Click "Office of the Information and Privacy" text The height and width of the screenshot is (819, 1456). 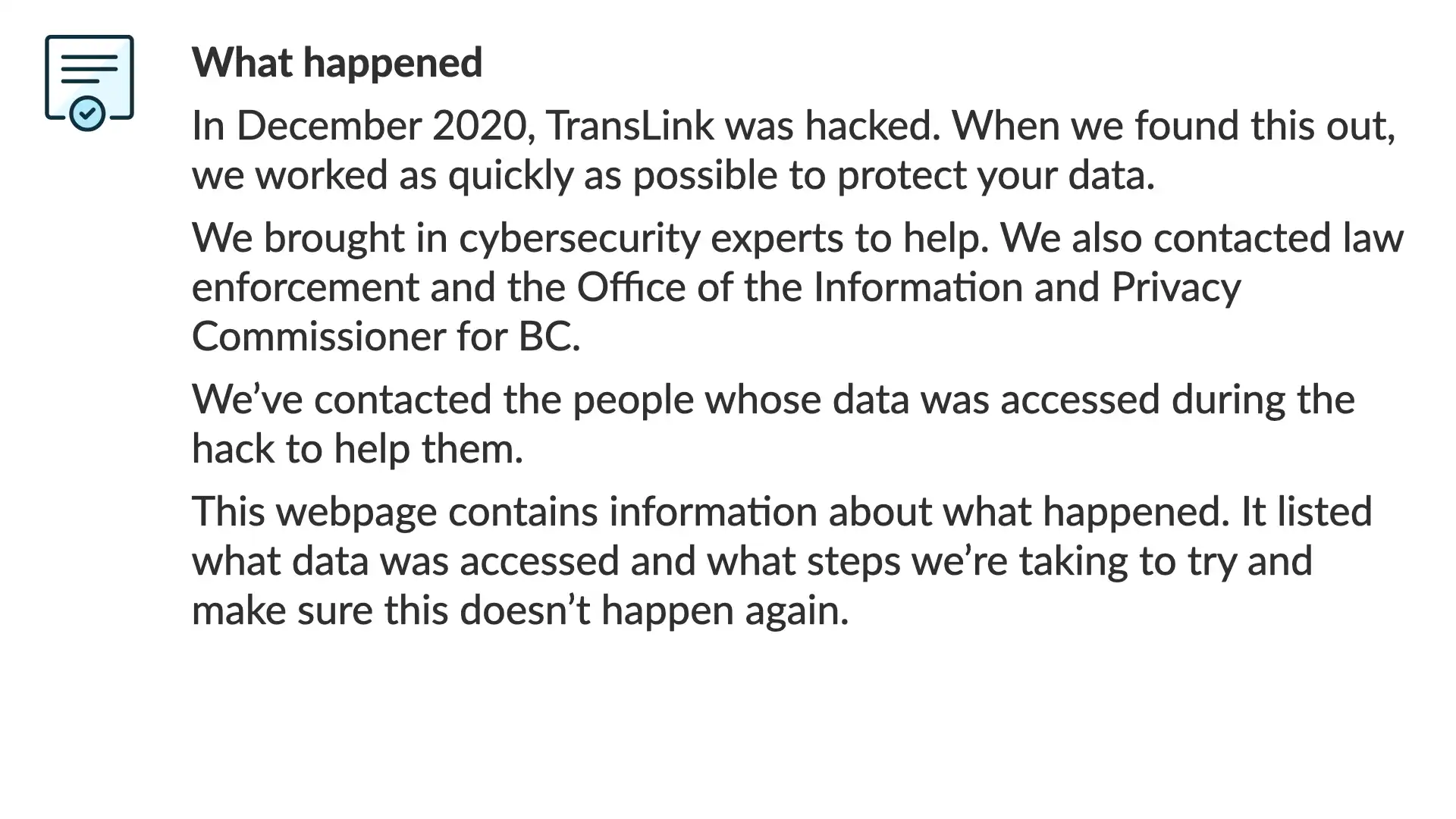tap(908, 287)
